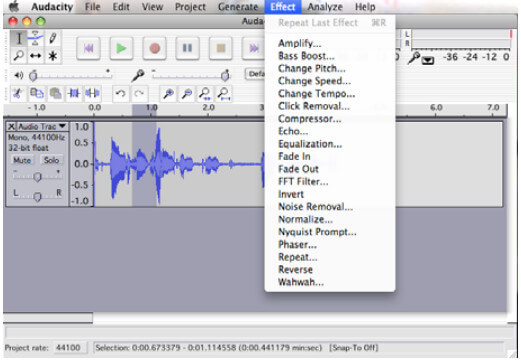Image resolution: width=521 pixels, height=364 pixels.
Task: Edit the Project rate 44100 box
Action: pos(70,348)
